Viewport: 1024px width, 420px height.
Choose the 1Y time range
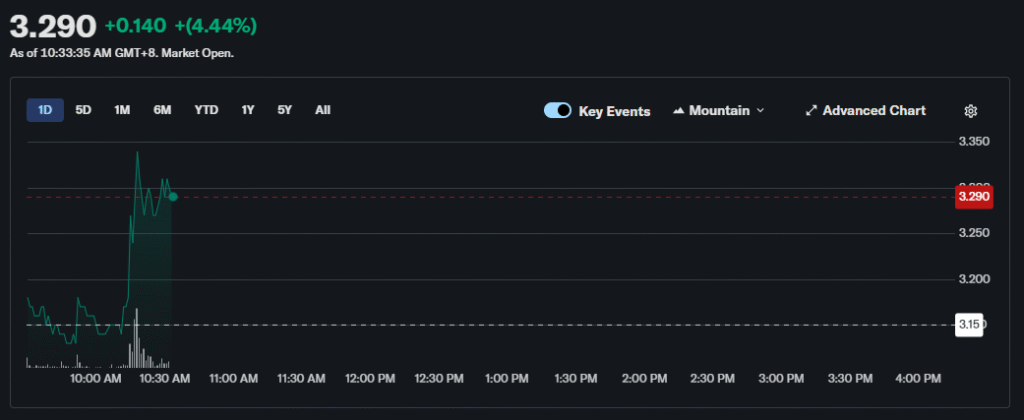247,110
